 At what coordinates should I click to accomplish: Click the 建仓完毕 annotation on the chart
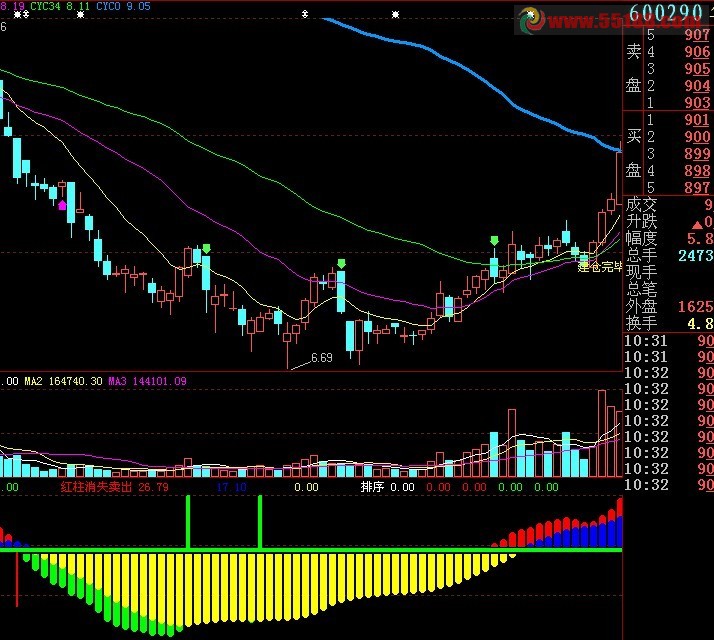(599, 266)
